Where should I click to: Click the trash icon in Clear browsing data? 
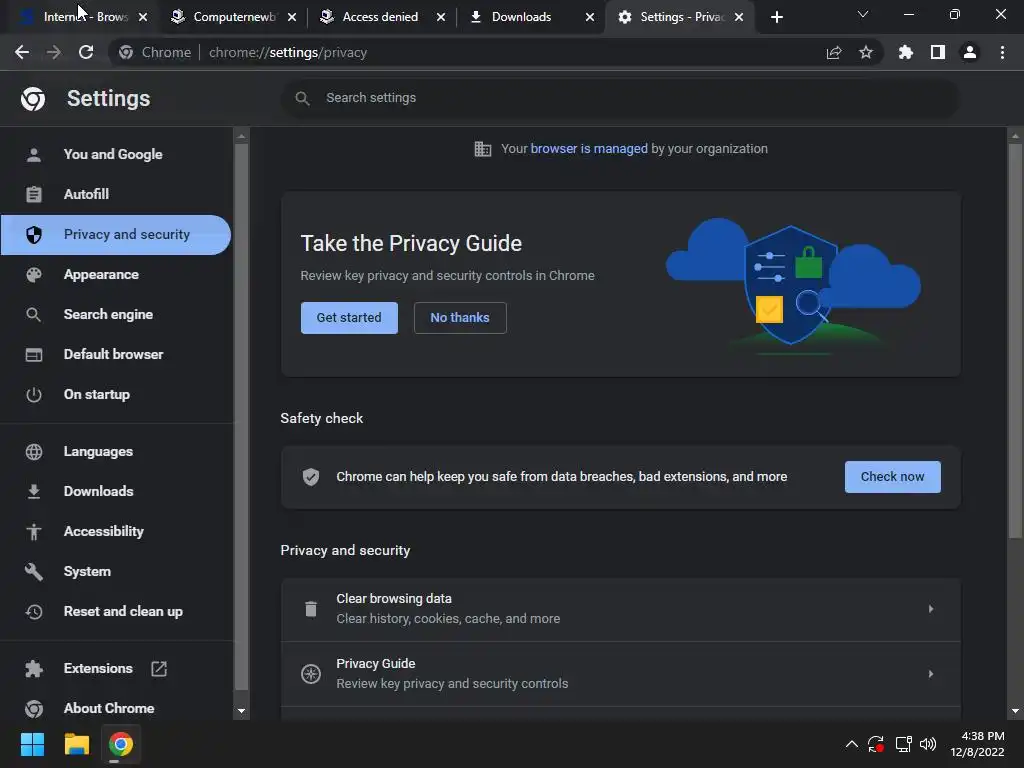click(311, 609)
